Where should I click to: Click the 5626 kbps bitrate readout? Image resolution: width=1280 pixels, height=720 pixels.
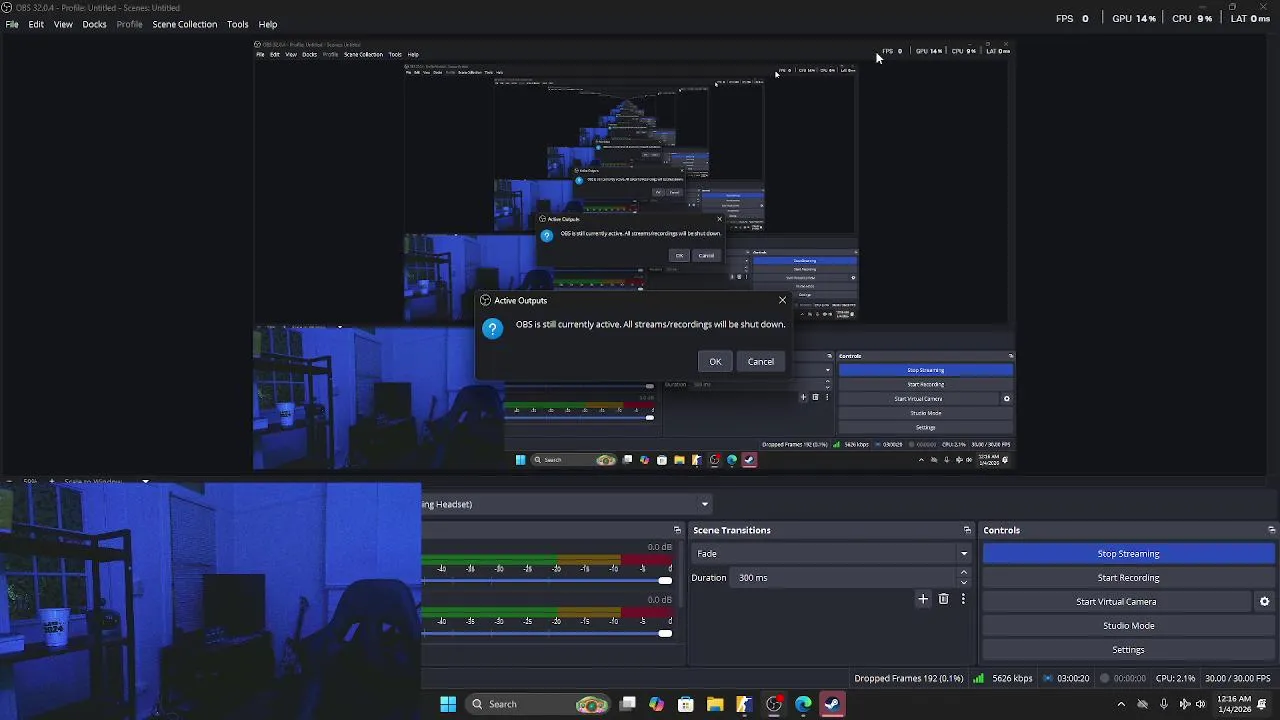(x=1011, y=678)
